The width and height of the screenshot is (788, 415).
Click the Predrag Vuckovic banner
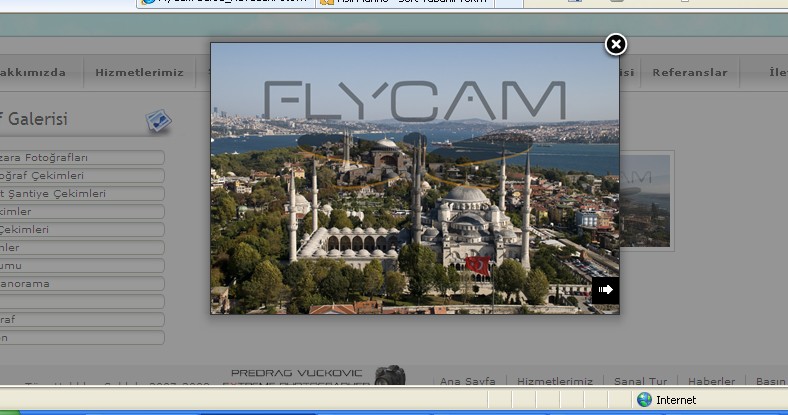[297, 376]
